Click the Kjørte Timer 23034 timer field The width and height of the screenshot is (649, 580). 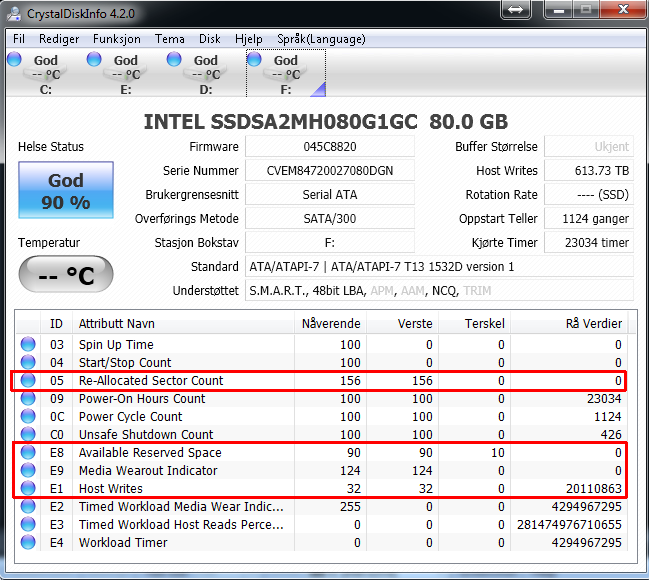pyautogui.click(x=589, y=243)
